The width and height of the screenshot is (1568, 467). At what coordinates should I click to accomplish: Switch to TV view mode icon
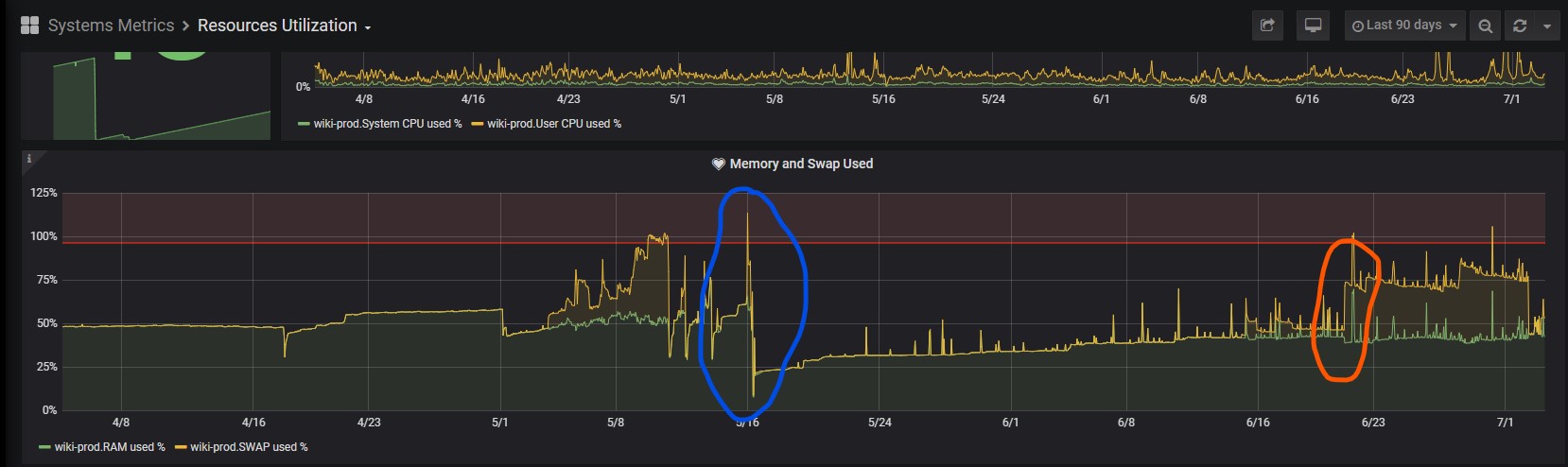click(1313, 26)
